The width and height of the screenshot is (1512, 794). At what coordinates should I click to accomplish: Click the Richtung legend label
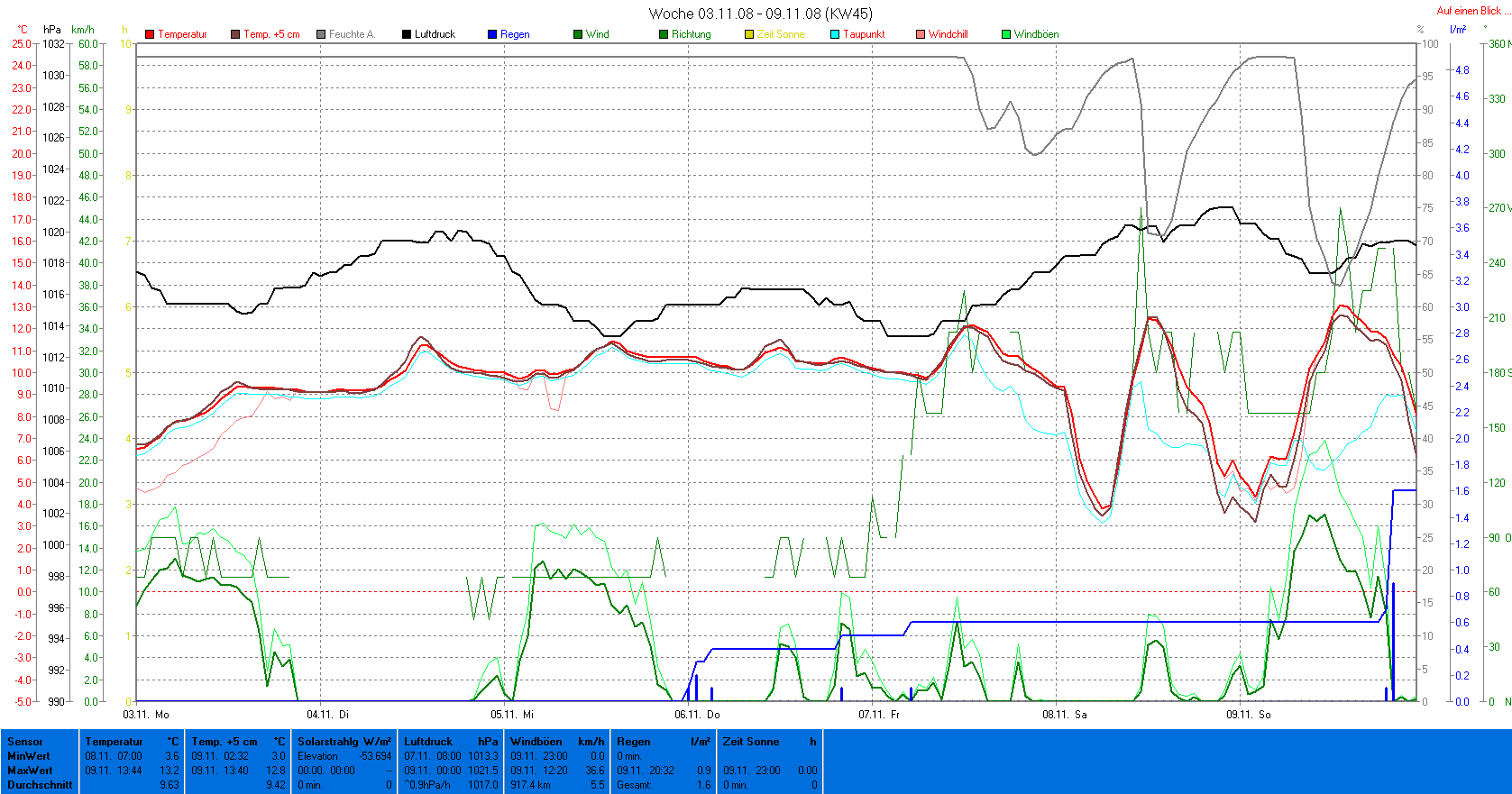click(691, 34)
